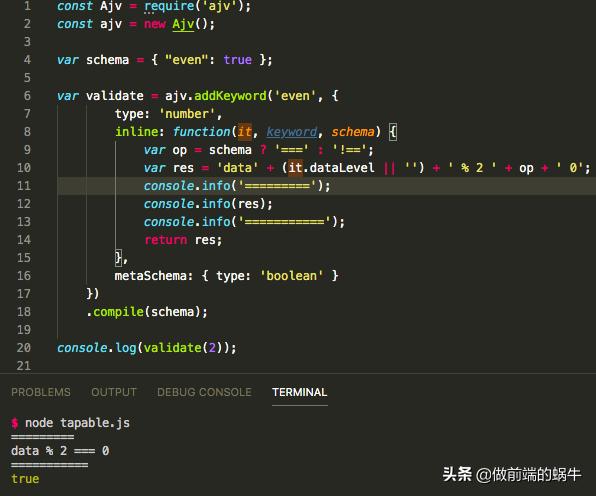This screenshot has height=496, width=596.
Task: Click line number 20 in the gutter
Action: pyautogui.click(x=24, y=347)
